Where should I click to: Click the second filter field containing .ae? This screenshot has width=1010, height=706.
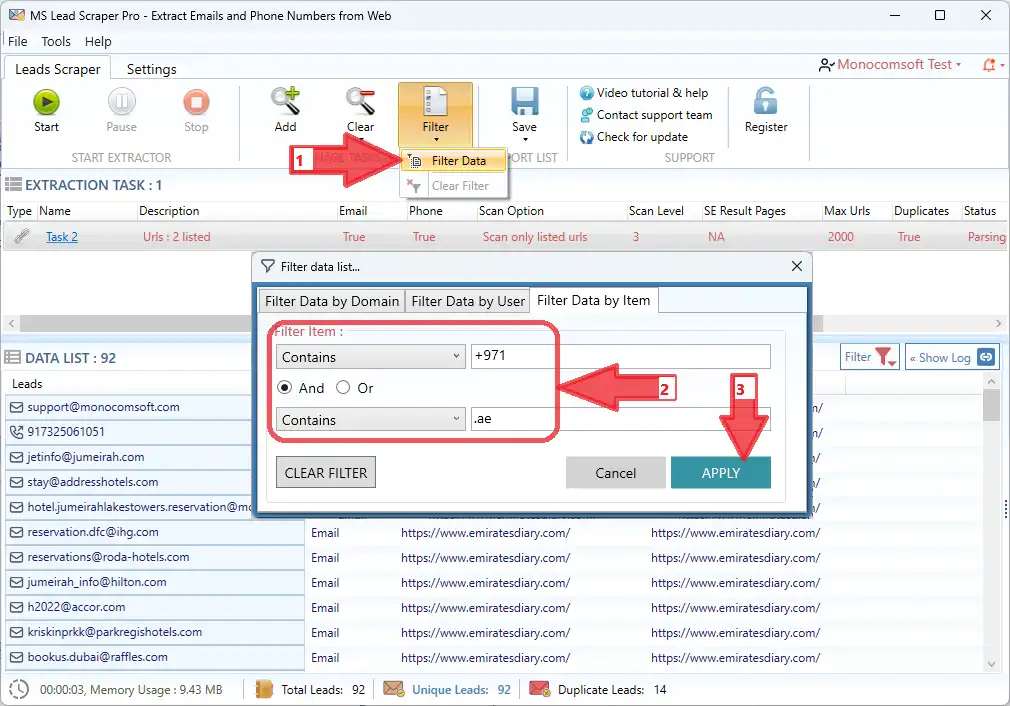pos(620,419)
